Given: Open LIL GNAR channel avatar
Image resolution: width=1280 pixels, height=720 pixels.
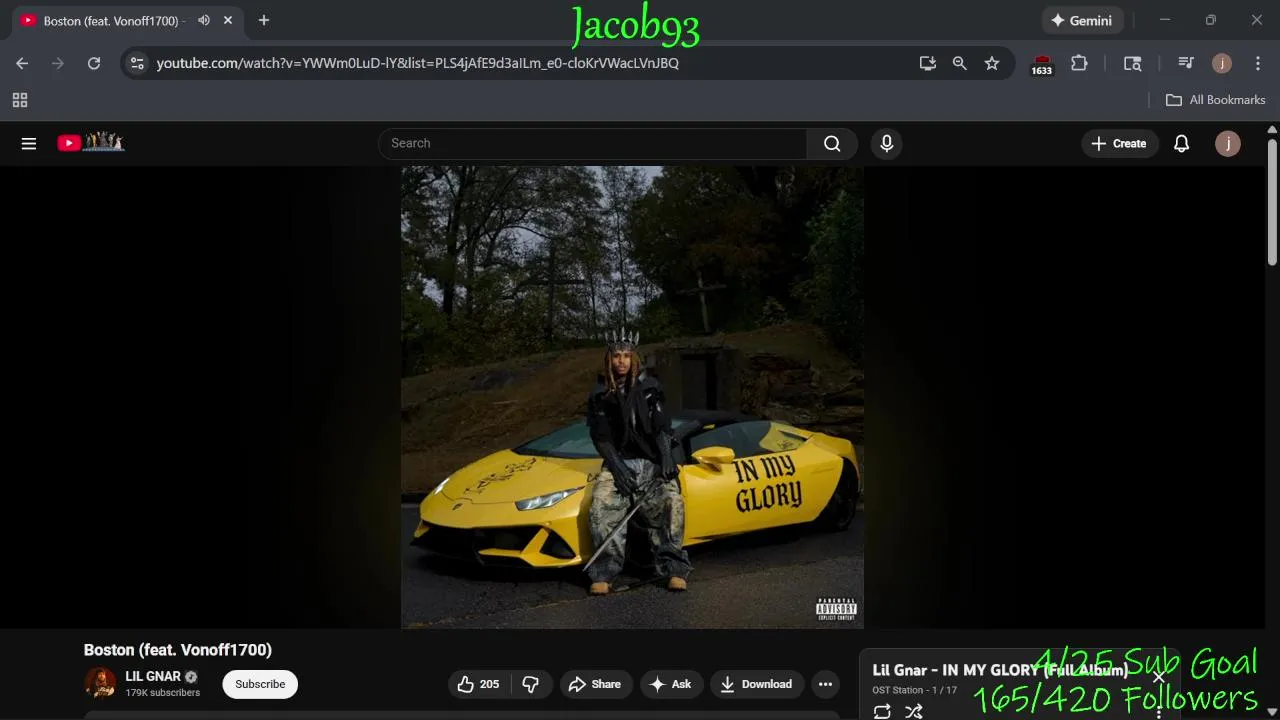Looking at the screenshot, I should (100, 684).
